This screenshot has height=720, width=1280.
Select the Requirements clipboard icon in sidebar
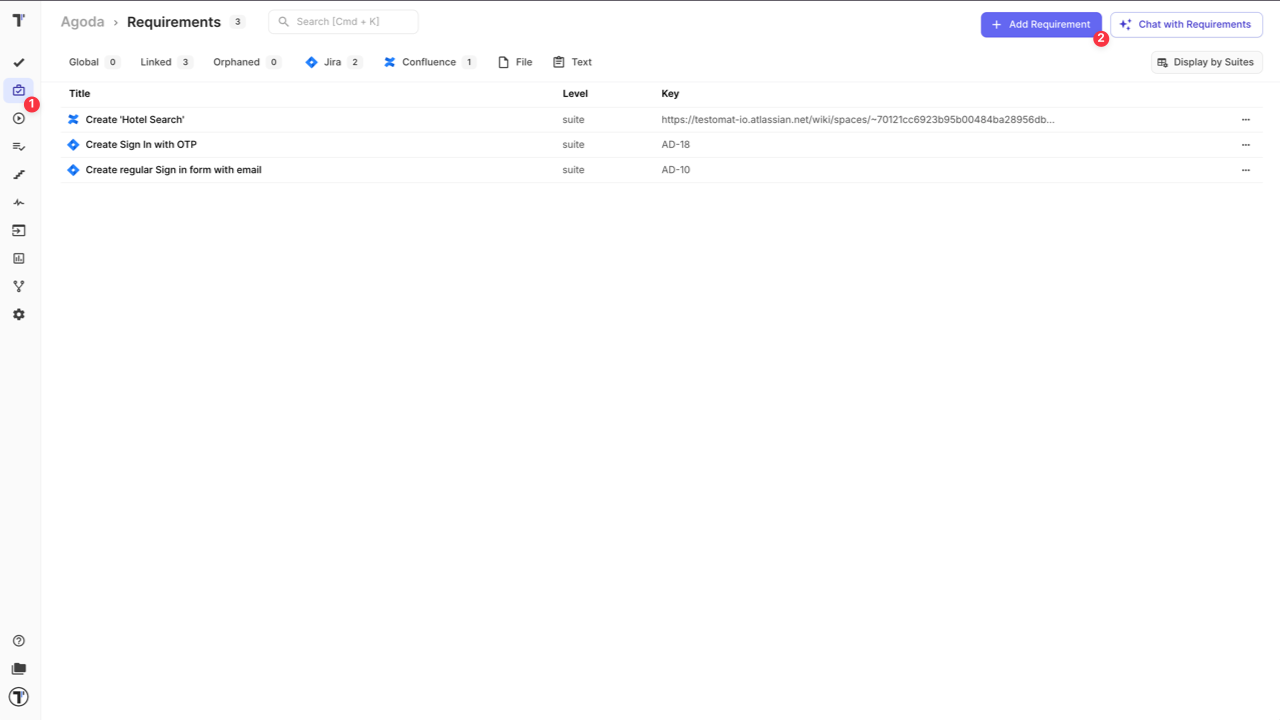tap(18, 90)
